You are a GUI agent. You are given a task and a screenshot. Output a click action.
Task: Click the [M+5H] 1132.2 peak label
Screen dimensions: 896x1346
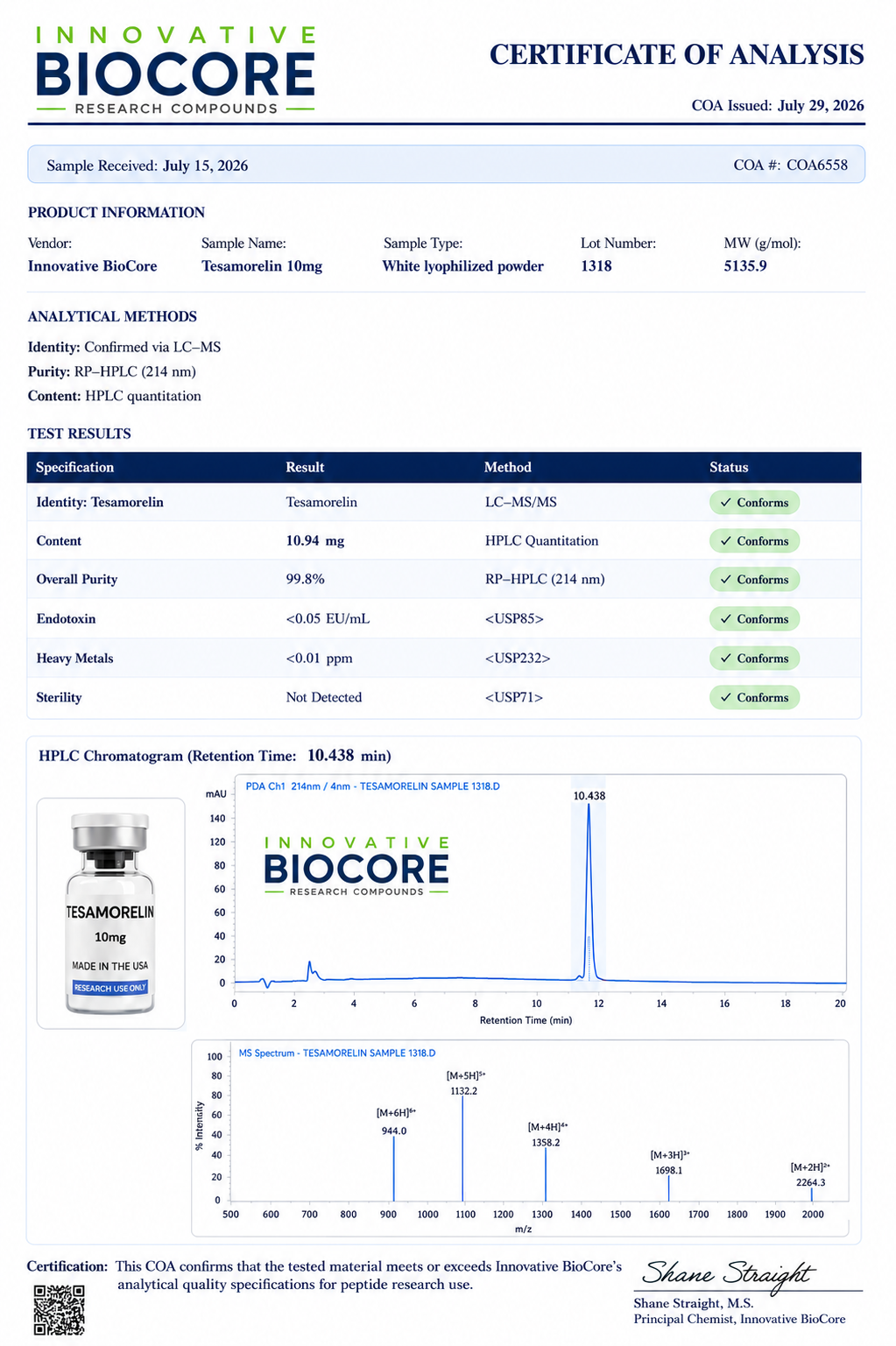[464, 1082]
